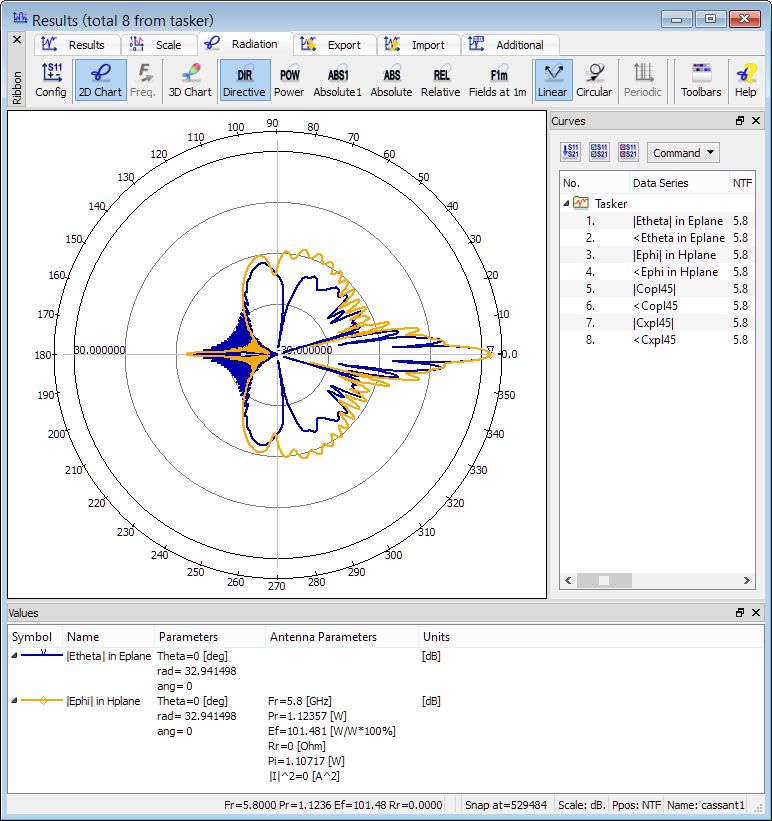772x821 pixels.
Task: Choose the Absolute1 radiation mode icon
Action: tap(338, 80)
